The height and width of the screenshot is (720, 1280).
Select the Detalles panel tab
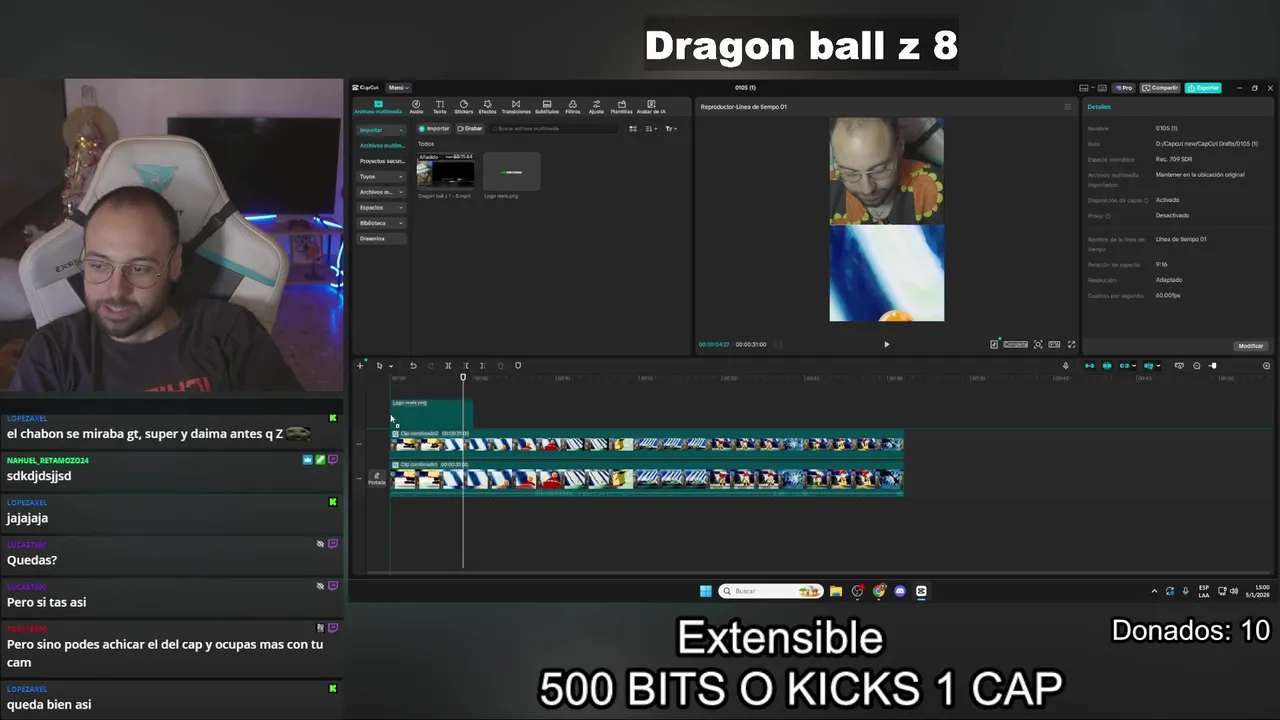click(x=1099, y=107)
